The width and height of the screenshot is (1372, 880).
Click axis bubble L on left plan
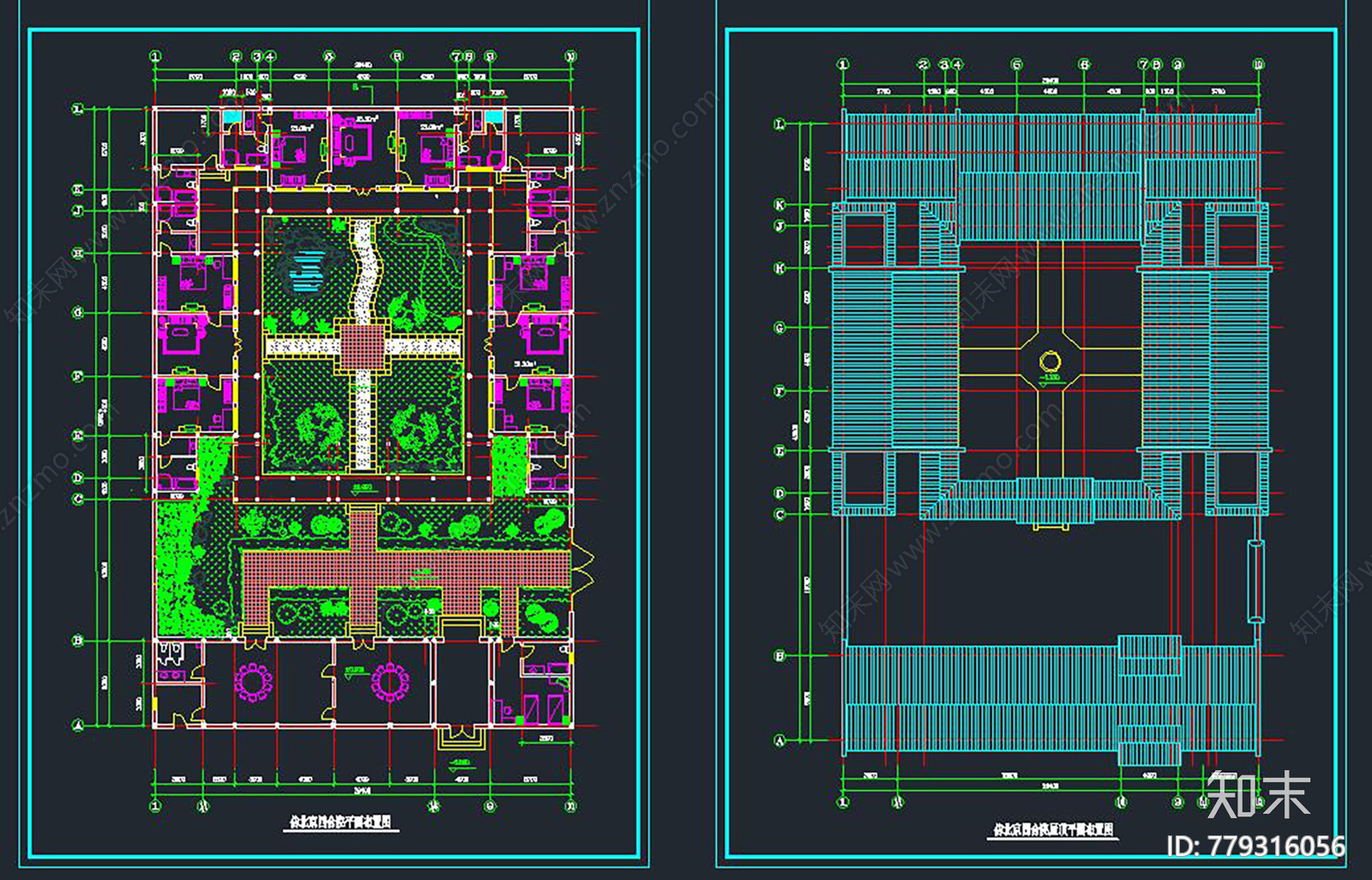pos(78,110)
